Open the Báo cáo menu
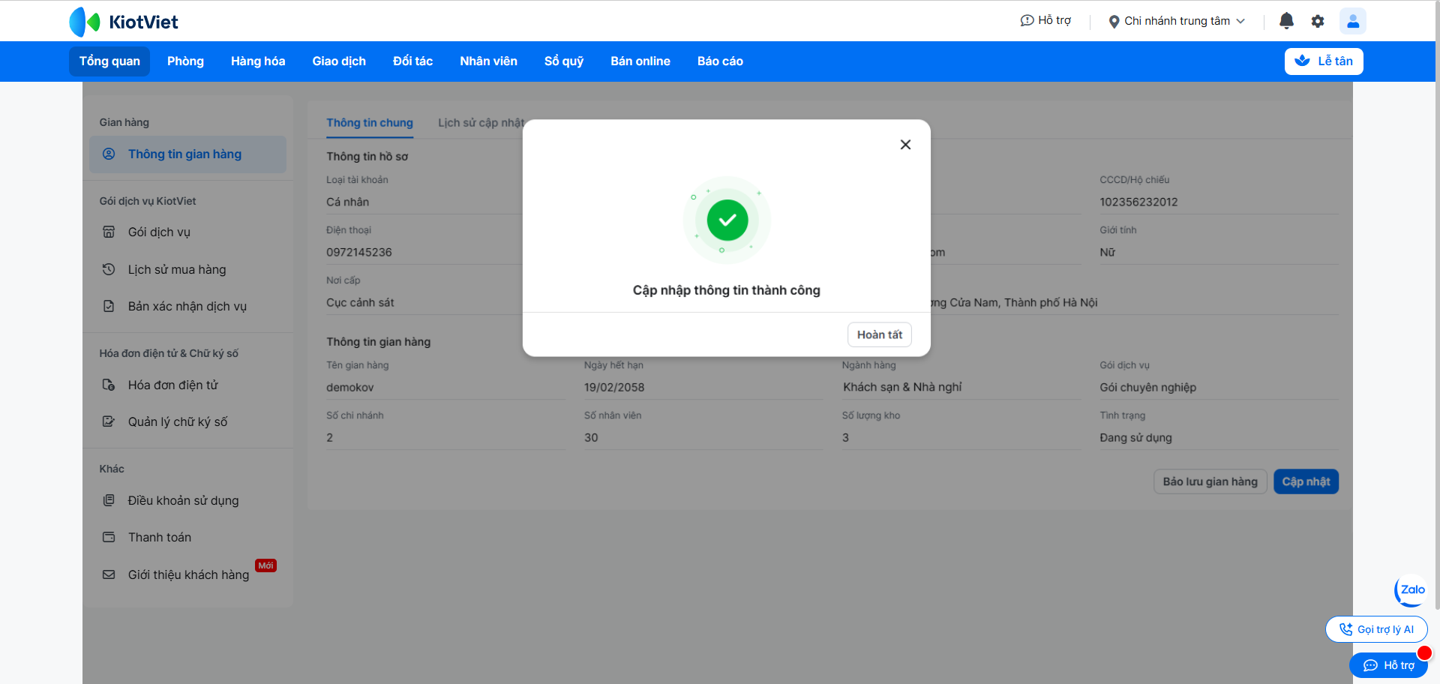This screenshot has height=684, width=1440. tap(720, 61)
